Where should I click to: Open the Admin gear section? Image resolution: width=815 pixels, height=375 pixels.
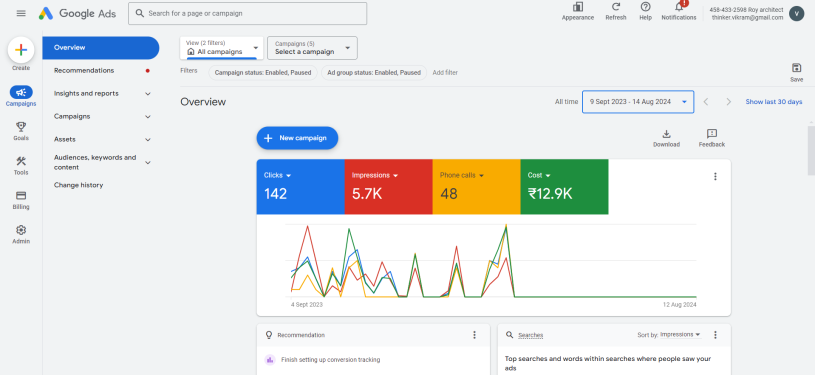click(x=21, y=235)
